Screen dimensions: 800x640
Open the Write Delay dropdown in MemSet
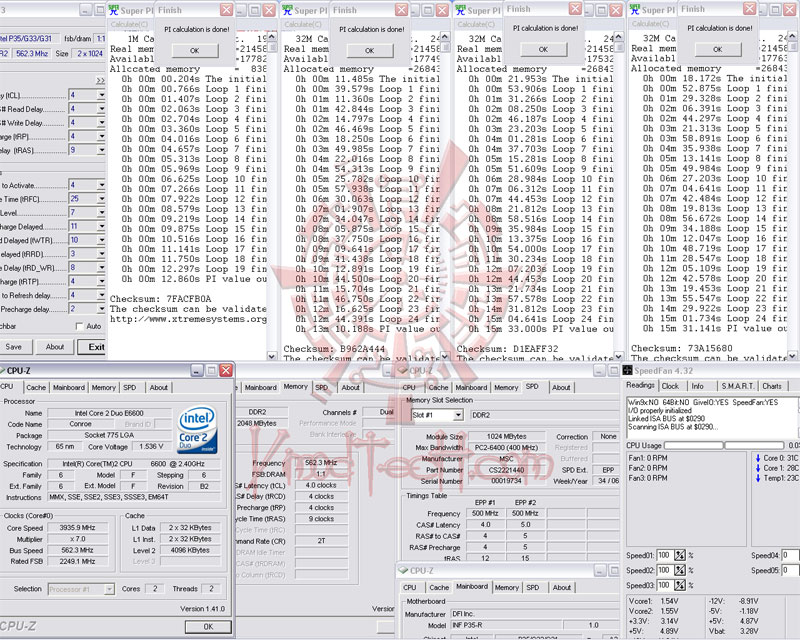(101, 122)
